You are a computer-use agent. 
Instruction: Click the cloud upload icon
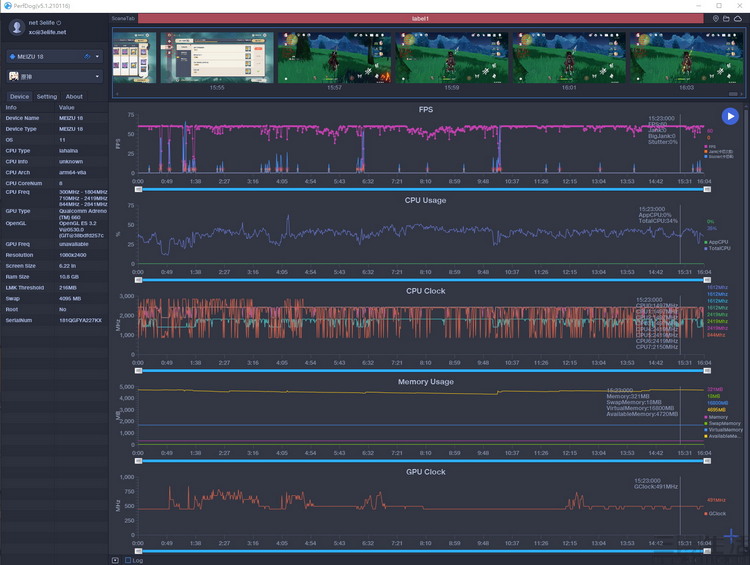pyautogui.click(x=739, y=18)
